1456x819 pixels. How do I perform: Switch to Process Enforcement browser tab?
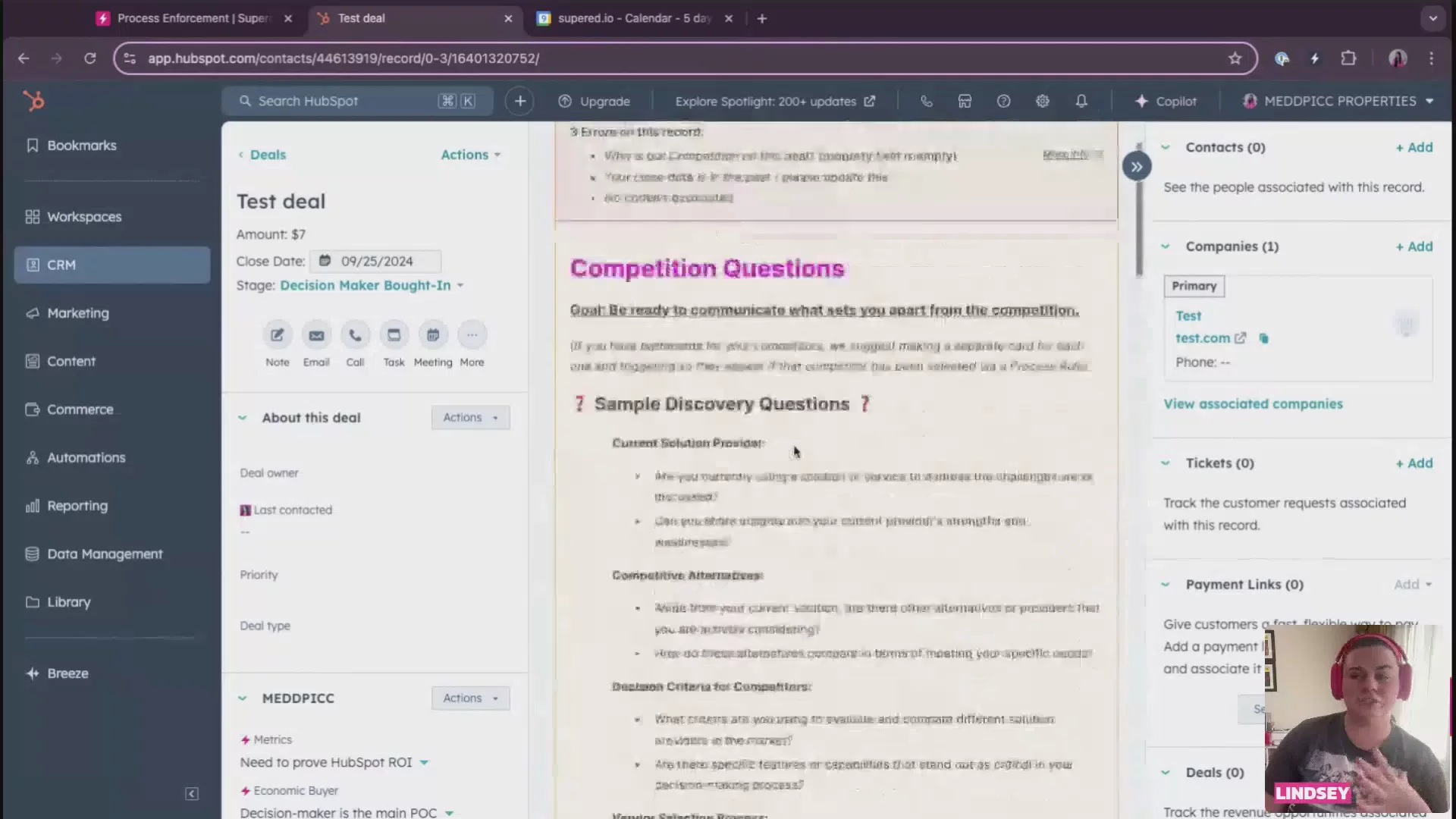tap(193, 18)
